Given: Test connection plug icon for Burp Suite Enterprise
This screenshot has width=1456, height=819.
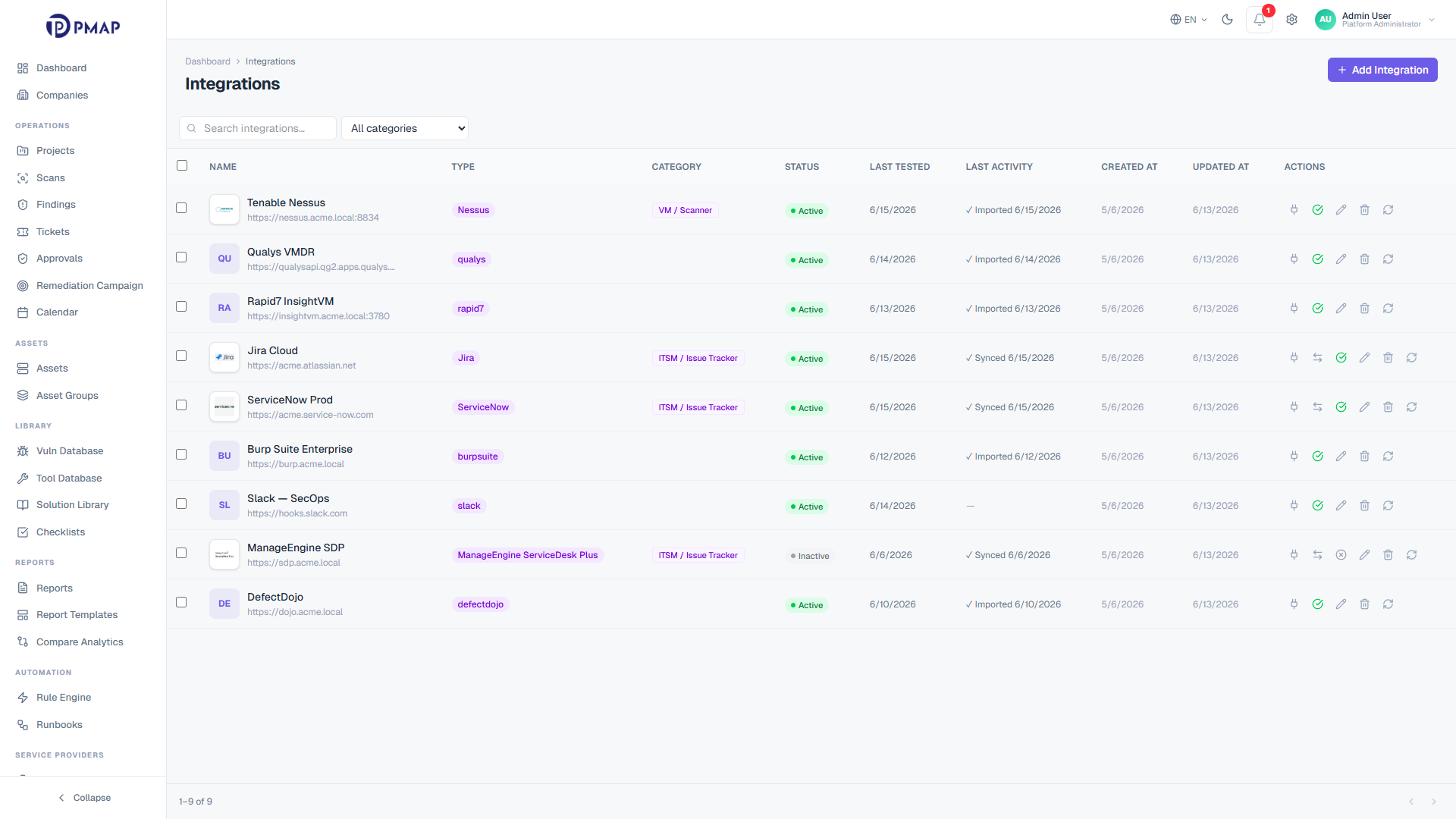Looking at the screenshot, I should [1294, 457].
